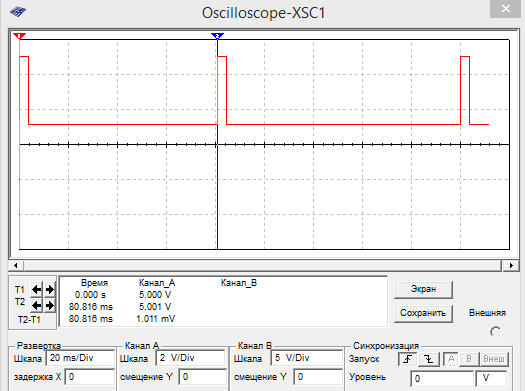Click the Канал_B column header
The image size is (525, 391).
click(239, 283)
